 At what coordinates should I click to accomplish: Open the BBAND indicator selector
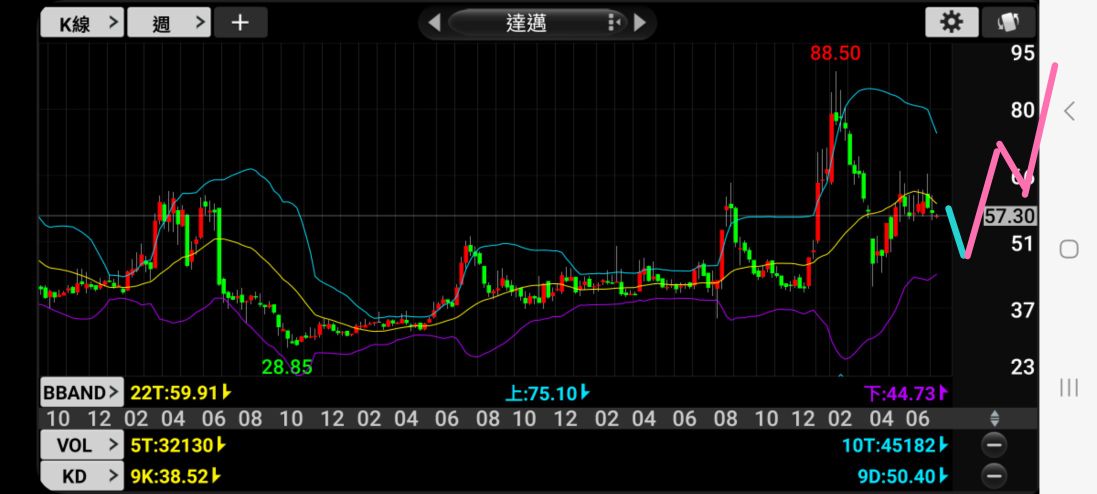click(82, 393)
